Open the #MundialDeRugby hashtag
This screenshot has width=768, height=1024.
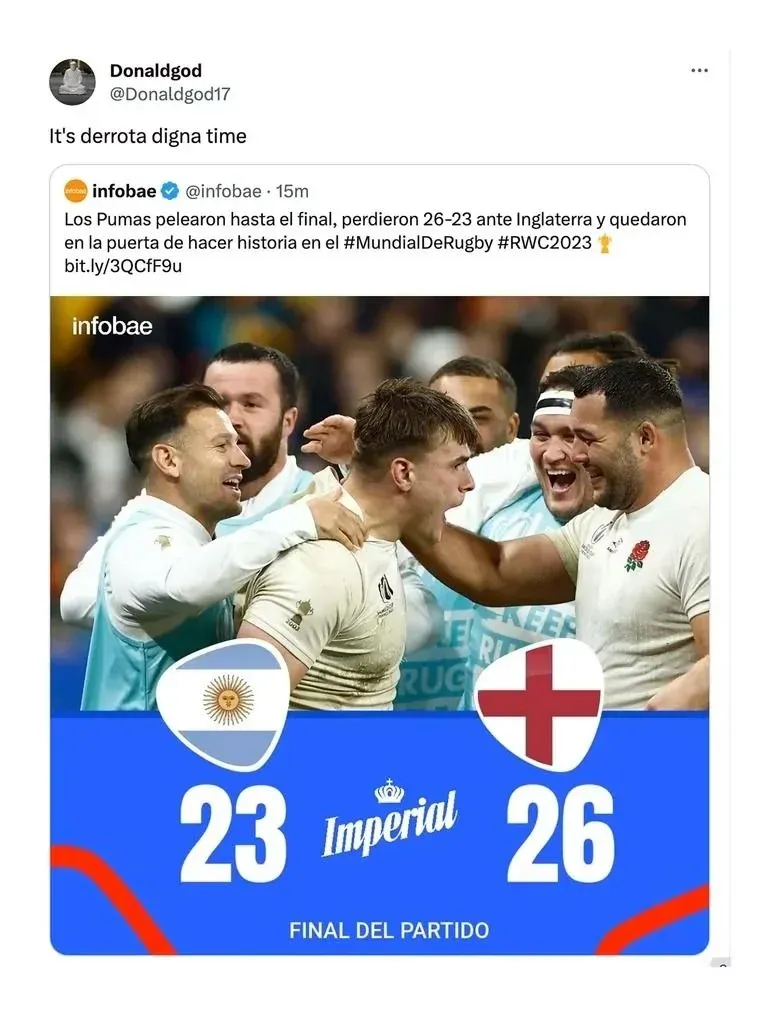pos(418,243)
